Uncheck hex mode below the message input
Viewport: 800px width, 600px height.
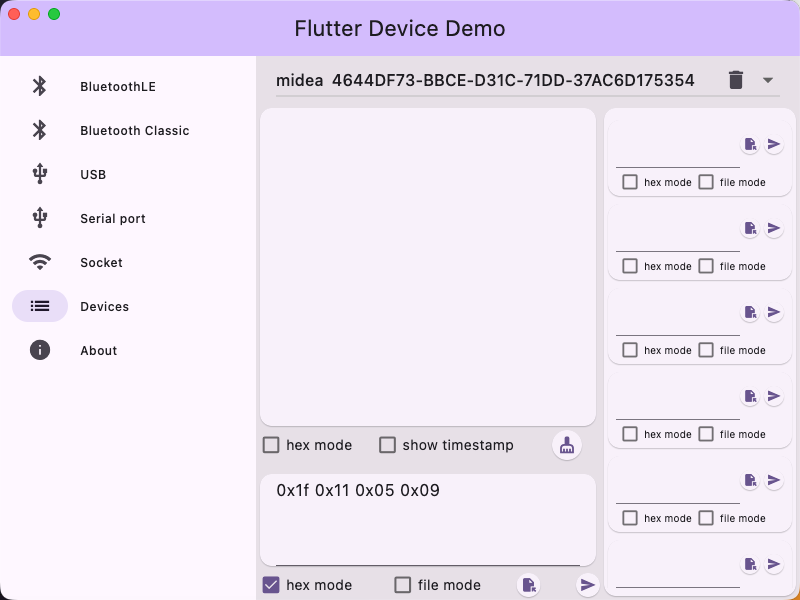(271, 585)
